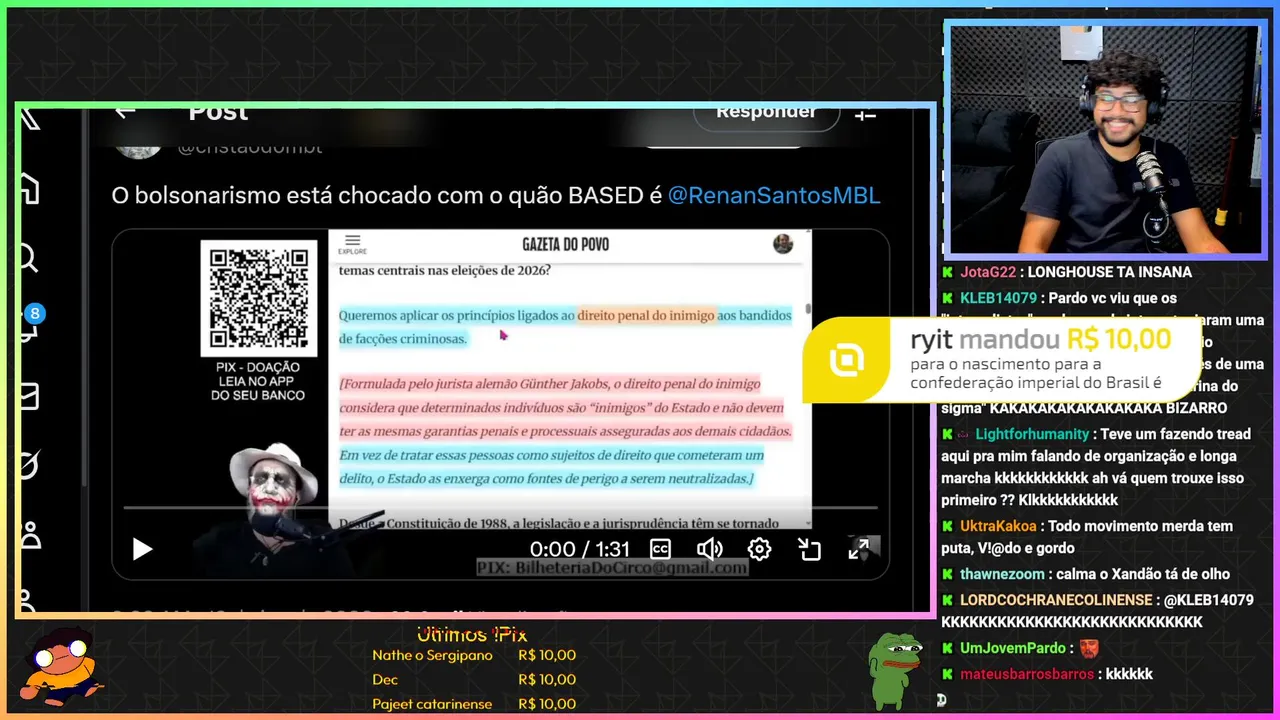Open LORDCOCHRANECOLINENSE's chat profile
The width and height of the screenshot is (1280, 720).
pos(1056,600)
